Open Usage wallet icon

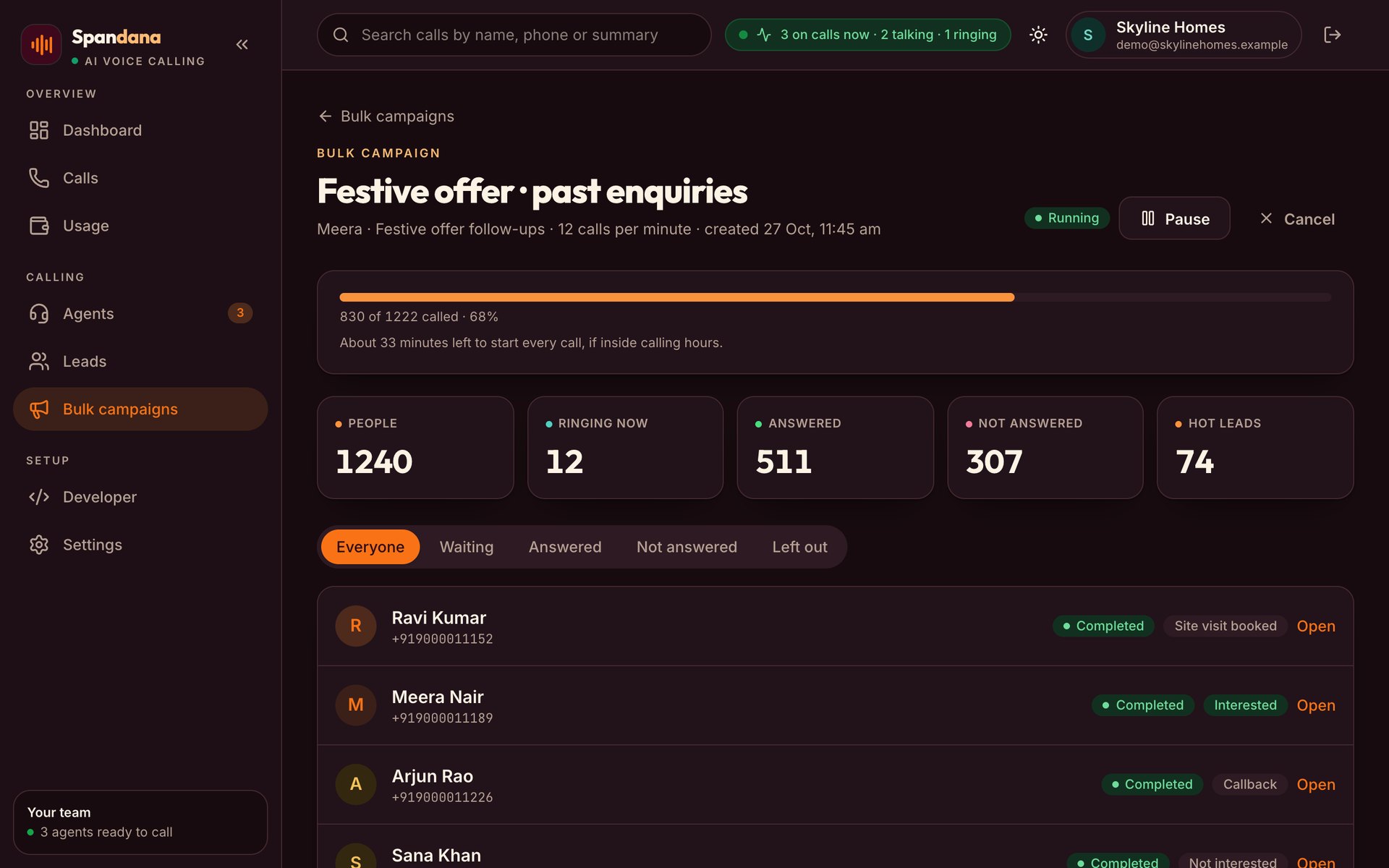pos(39,226)
